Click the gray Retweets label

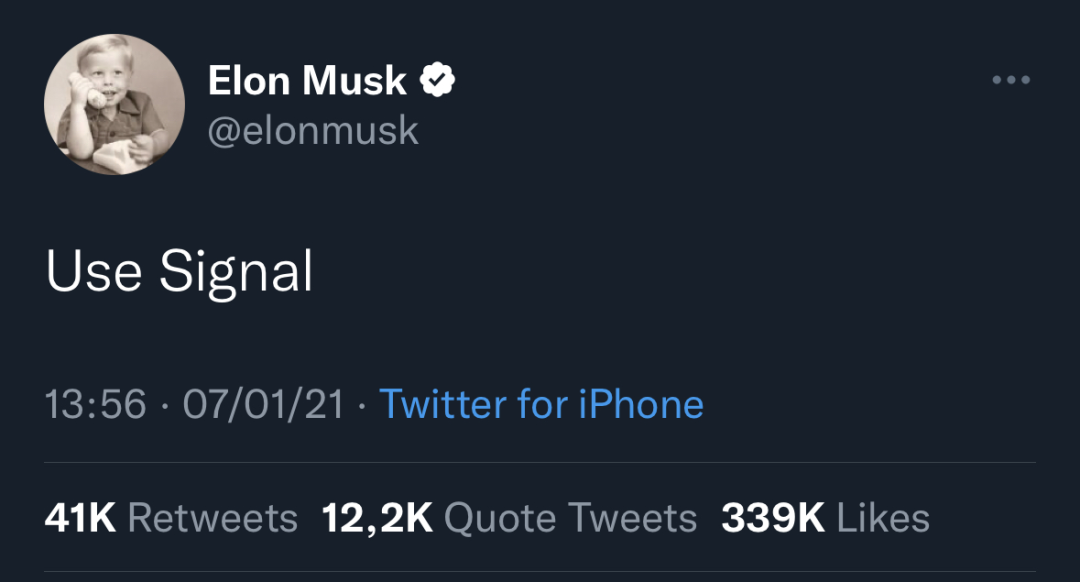tap(213, 518)
